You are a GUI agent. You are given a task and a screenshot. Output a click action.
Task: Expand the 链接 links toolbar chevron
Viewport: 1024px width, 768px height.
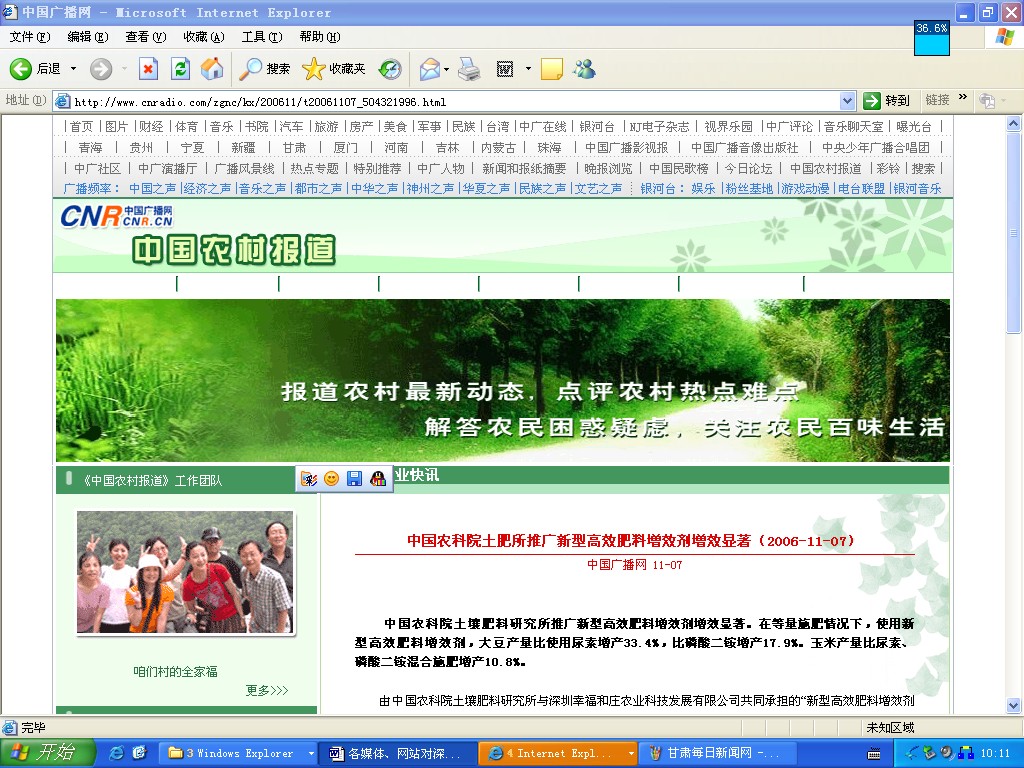pyautogui.click(x=963, y=97)
